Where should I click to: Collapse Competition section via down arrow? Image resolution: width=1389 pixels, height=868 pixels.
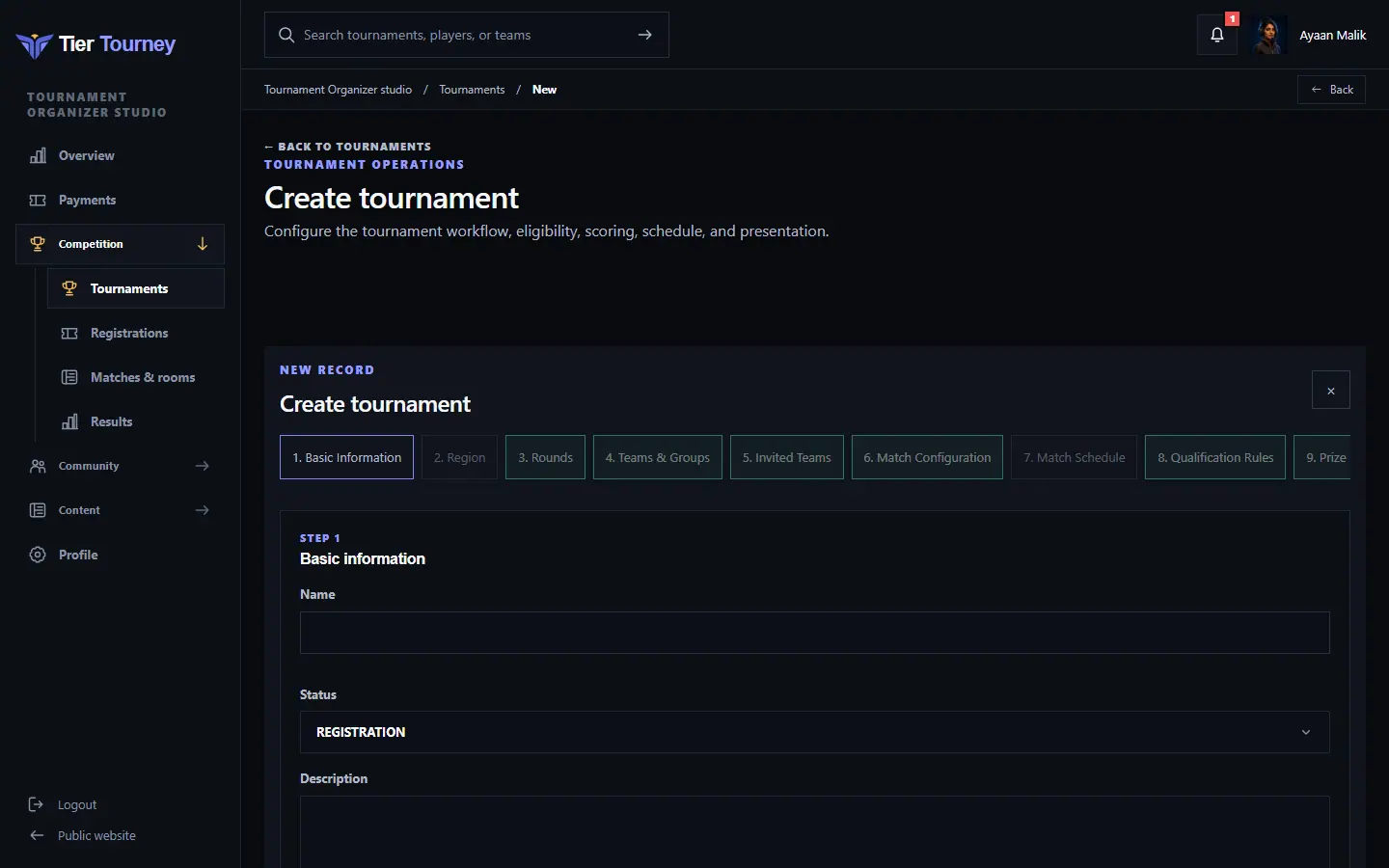203,244
